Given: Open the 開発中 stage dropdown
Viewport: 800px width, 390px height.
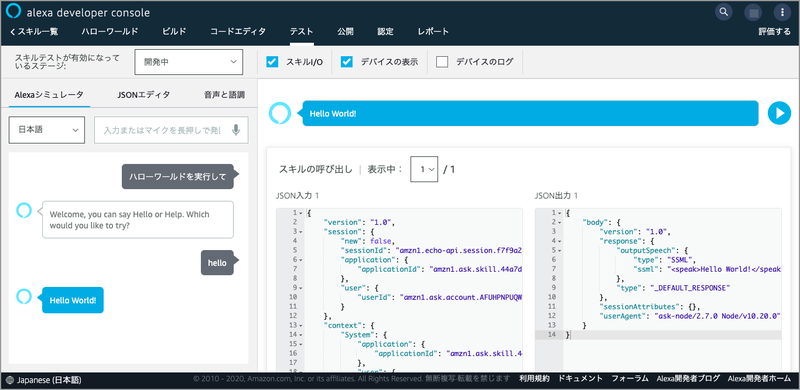Looking at the screenshot, I should pyautogui.click(x=188, y=62).
